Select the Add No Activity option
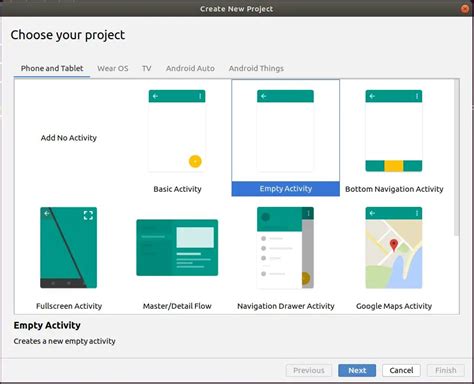This screenshot has height=384, width=474. pyautogui.click(x=69, y=138)
